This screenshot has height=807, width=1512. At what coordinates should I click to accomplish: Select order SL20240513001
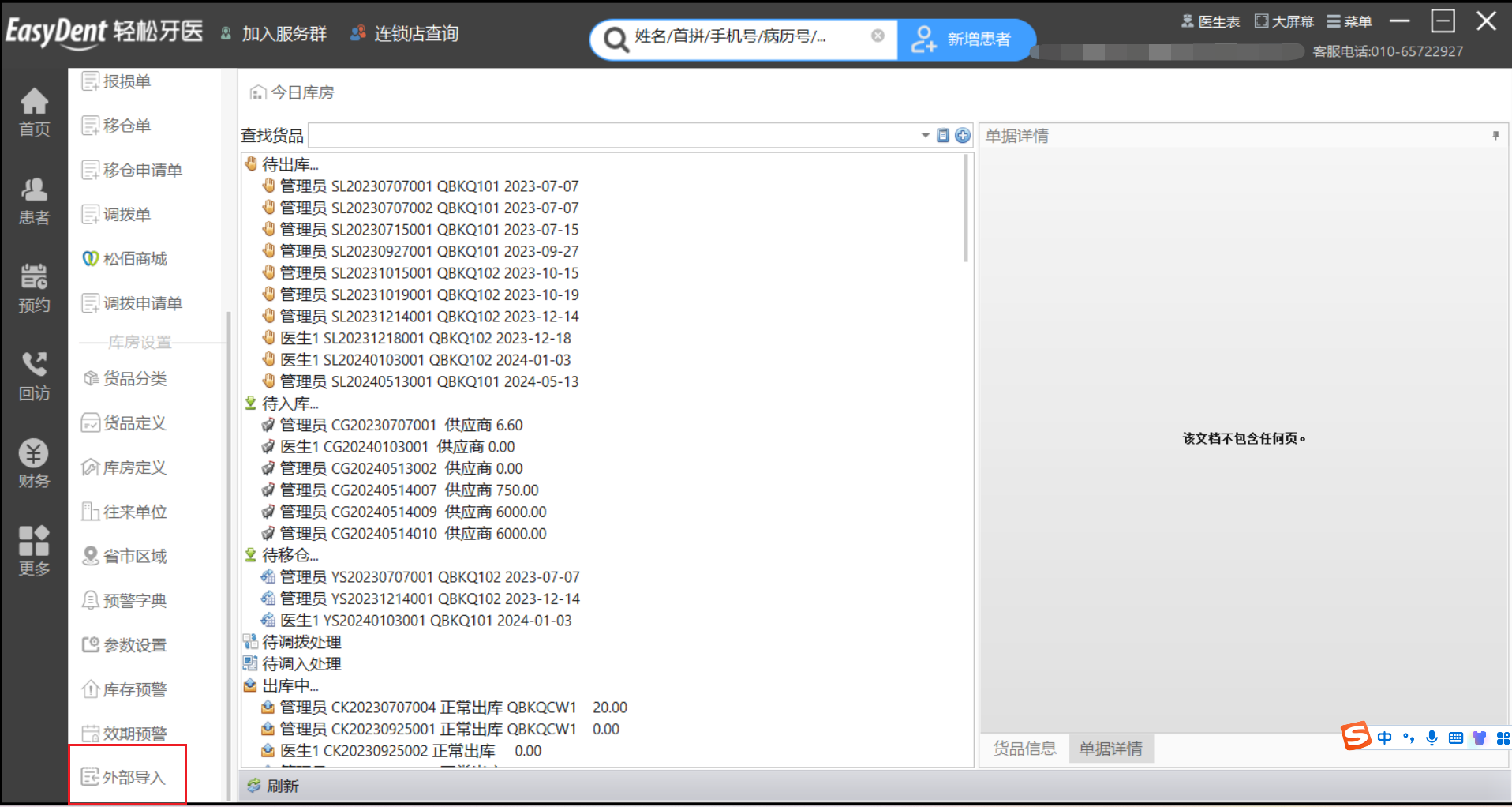[x=421, y=381]
